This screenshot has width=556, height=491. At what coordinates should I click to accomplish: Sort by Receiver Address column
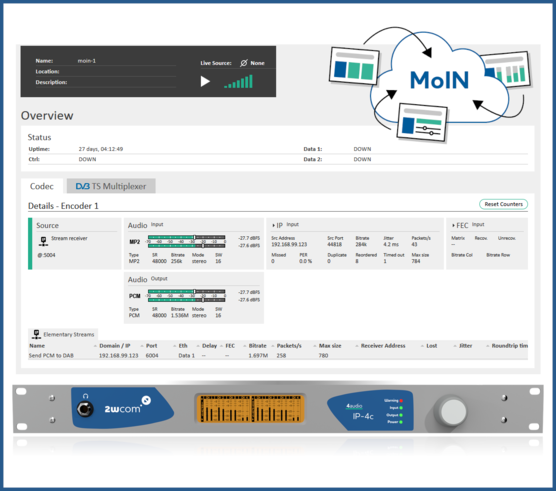pos(383,346)
